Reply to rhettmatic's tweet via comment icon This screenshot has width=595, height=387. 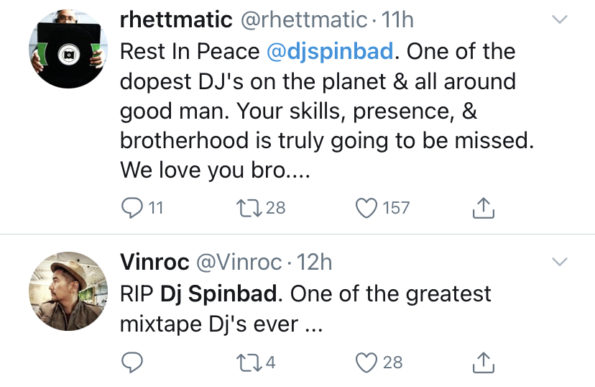tap(132, 208)
